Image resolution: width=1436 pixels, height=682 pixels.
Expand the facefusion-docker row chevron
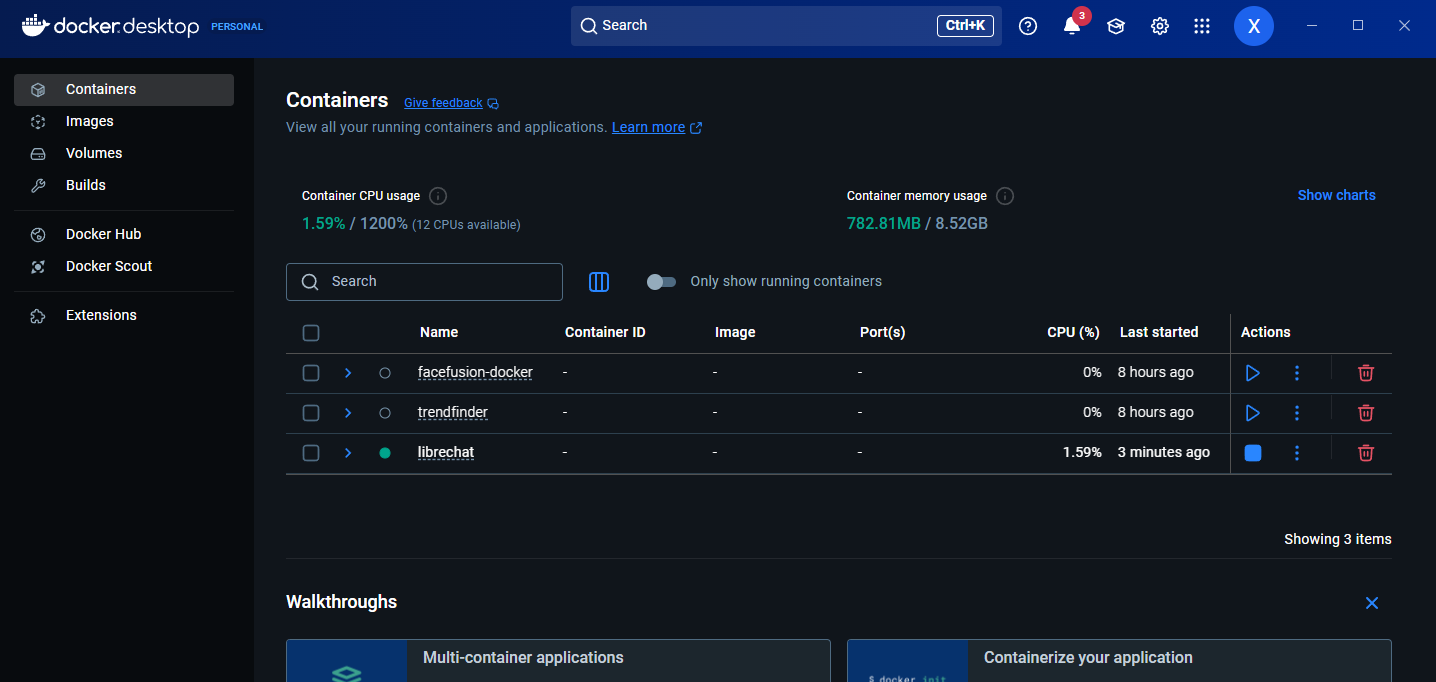click(x=348, y=373)
